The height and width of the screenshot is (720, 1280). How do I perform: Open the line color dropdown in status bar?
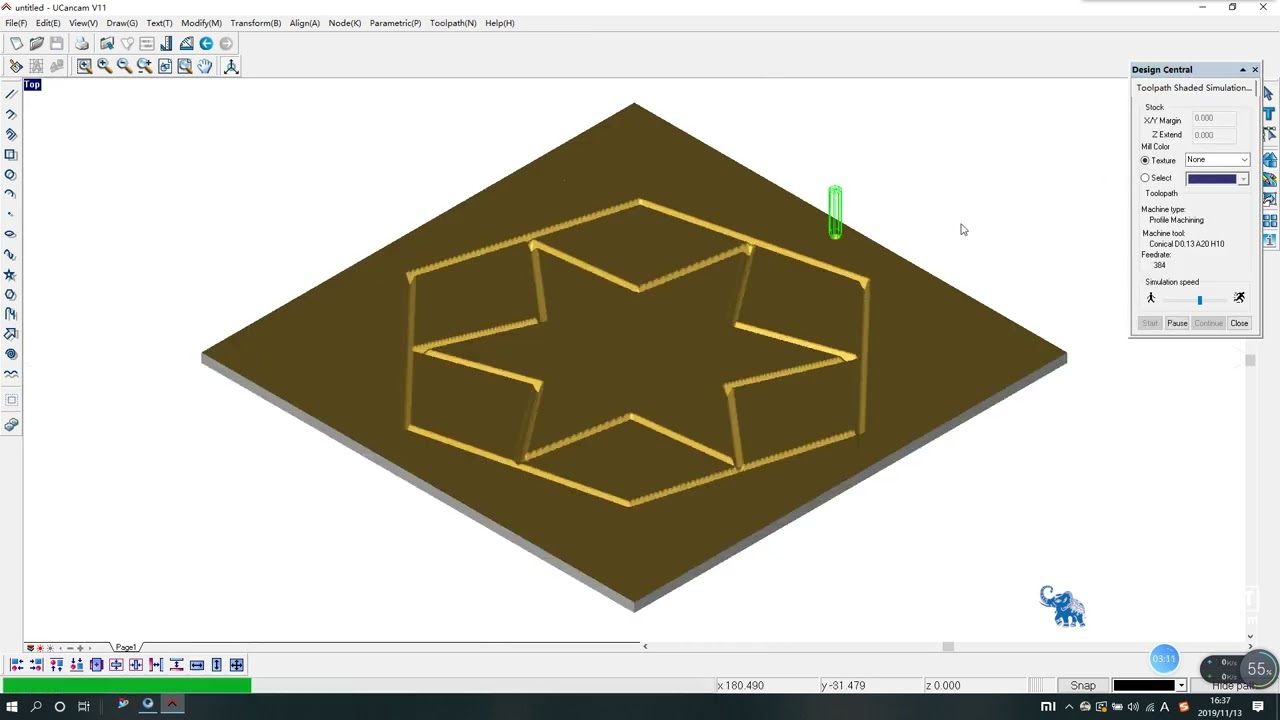pos(1181,685)
